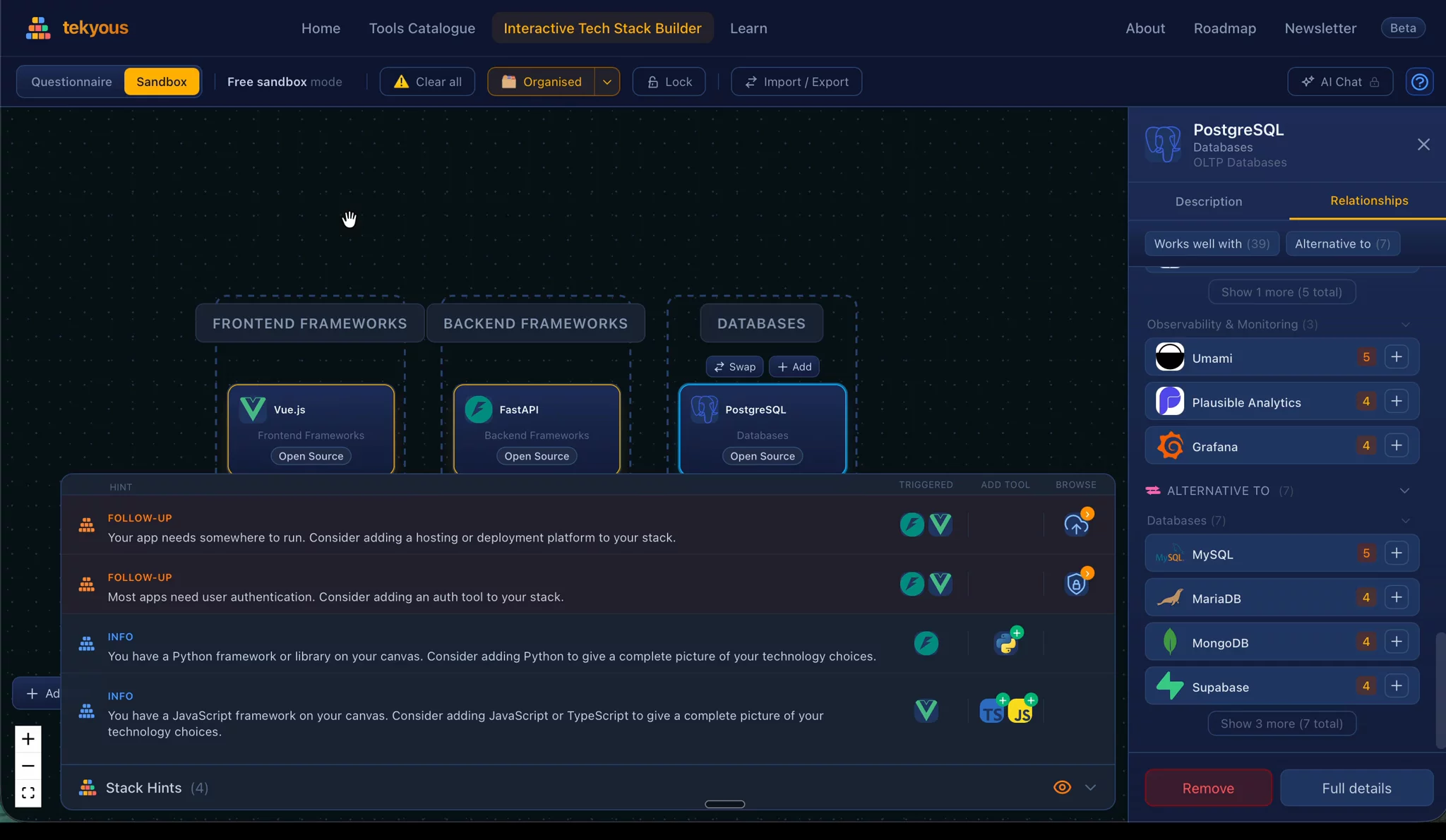Add Python from the hint row
The width and height of the screenshot is (1446, 840).
1006,642
